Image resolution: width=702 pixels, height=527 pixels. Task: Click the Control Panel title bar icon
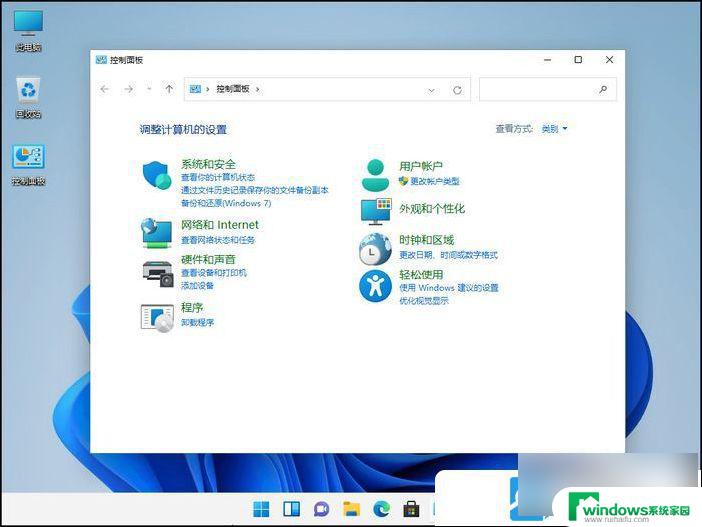101,60
